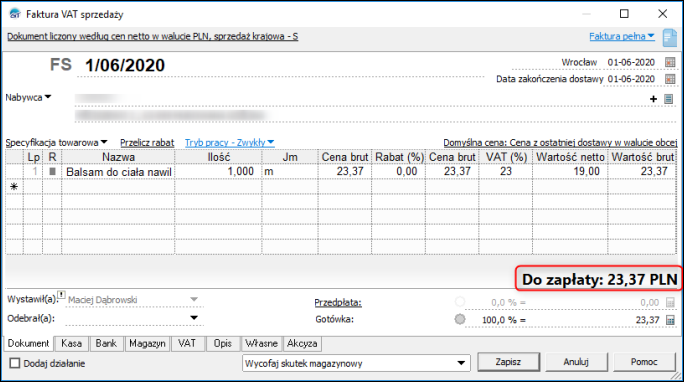Screen dimensions: 684x382
Task: Switch to the Kasa tab
Action: click(72, 343)
